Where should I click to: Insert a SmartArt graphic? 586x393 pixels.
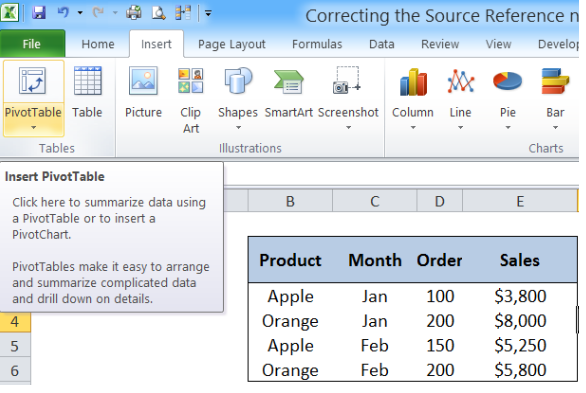tap(289, 92)
